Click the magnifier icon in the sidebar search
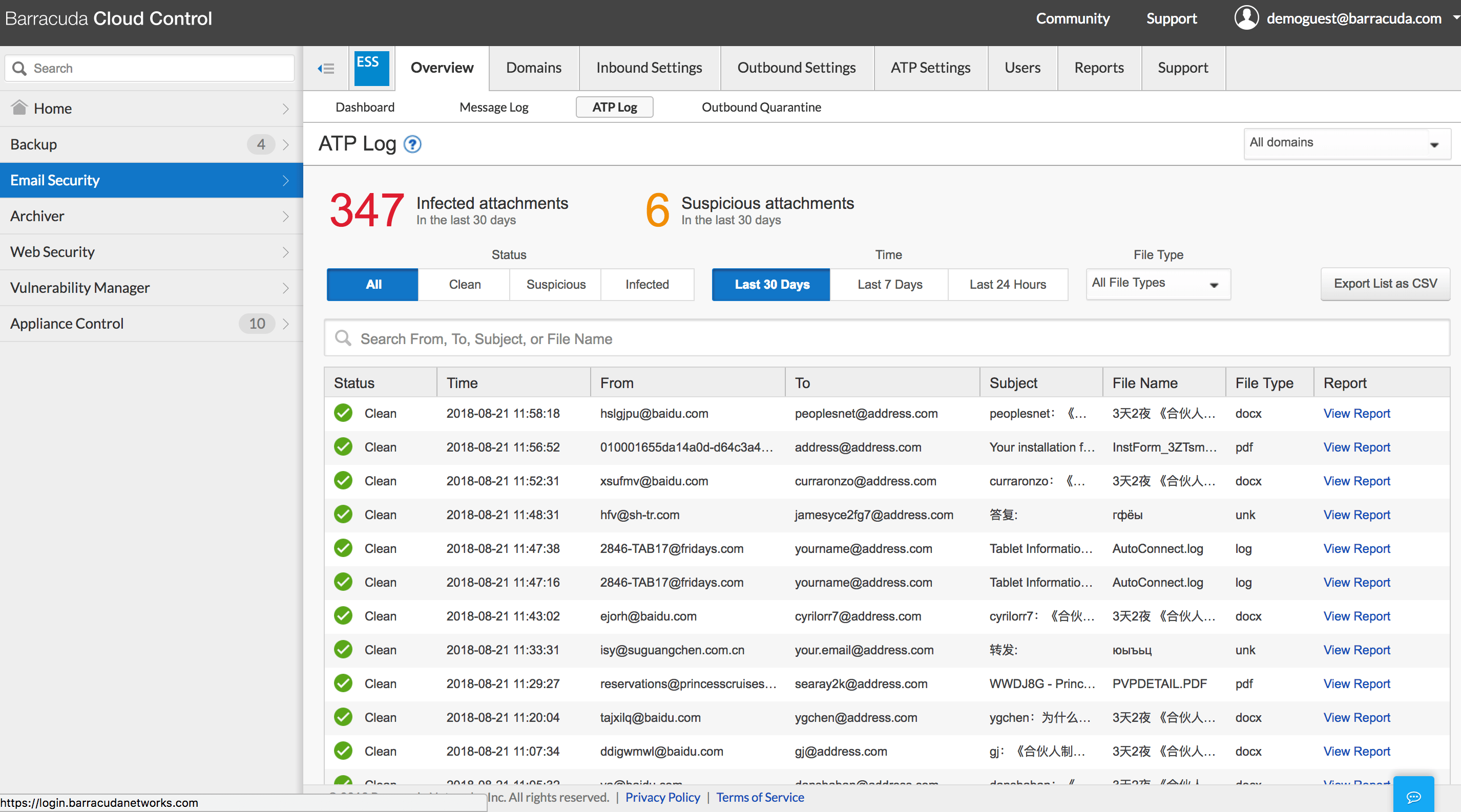 pos(20,69)
